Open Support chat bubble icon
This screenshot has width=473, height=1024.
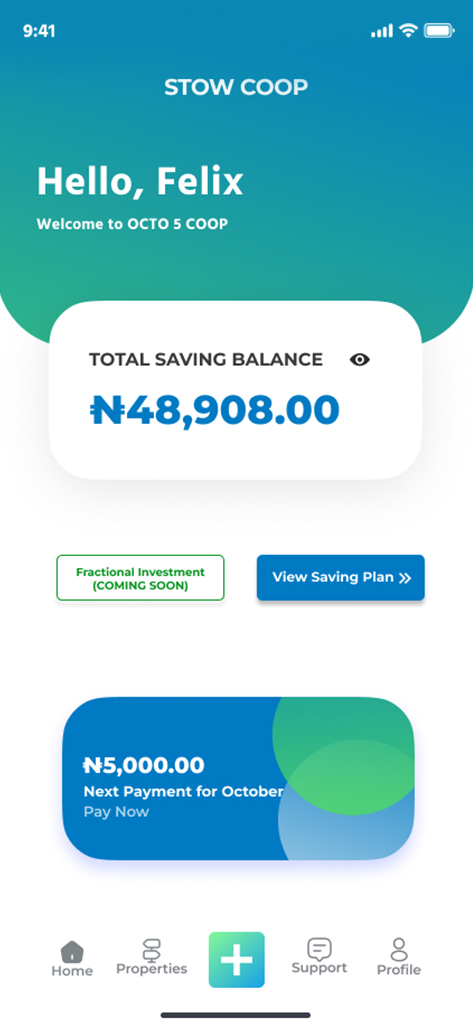click(x=319, y=949)
